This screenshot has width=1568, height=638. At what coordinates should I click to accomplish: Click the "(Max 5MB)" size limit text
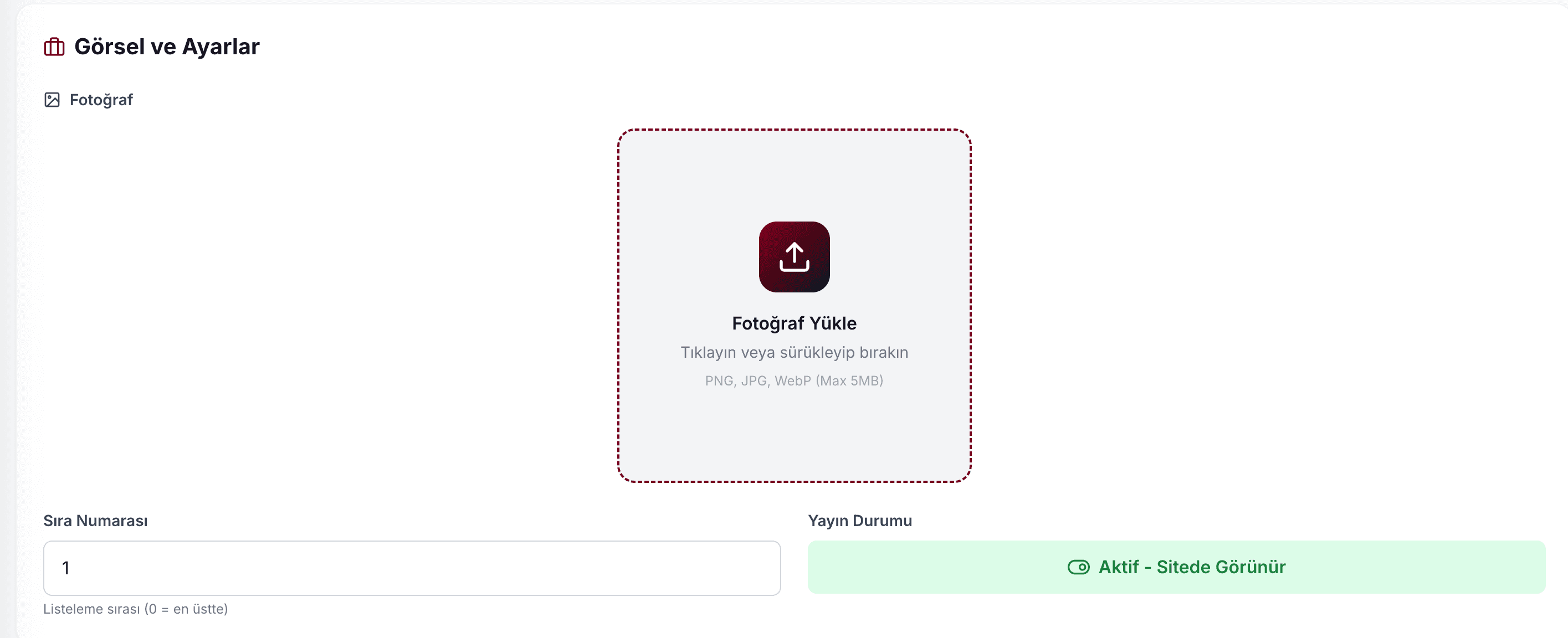click(x=849, y=380)
